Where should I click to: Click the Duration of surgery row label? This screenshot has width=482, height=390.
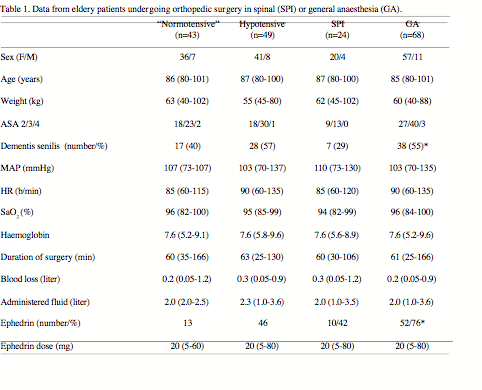[48, 257]
